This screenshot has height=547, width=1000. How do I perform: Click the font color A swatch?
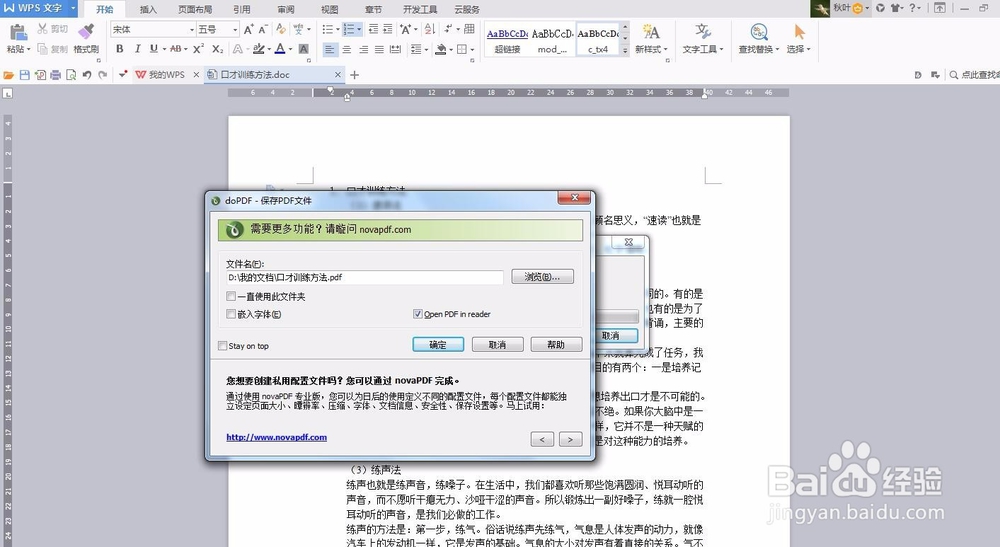280,49
